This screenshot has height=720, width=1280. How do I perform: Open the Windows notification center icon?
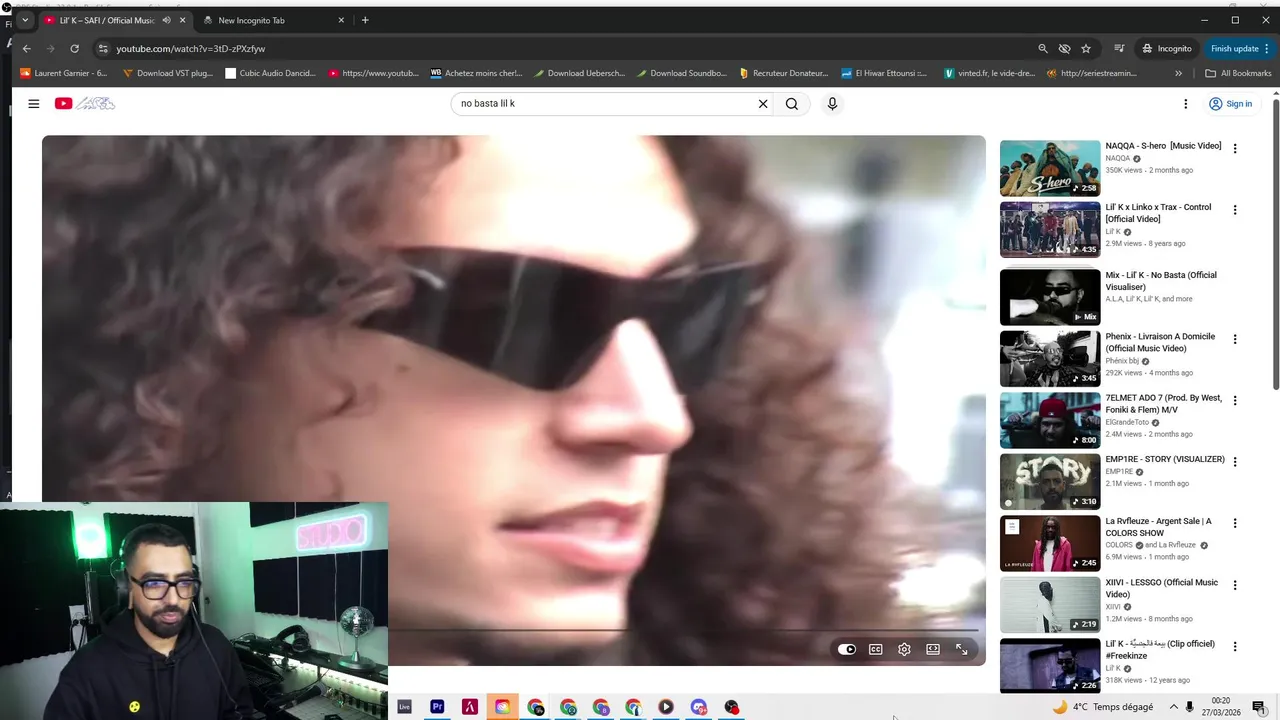1259,707
